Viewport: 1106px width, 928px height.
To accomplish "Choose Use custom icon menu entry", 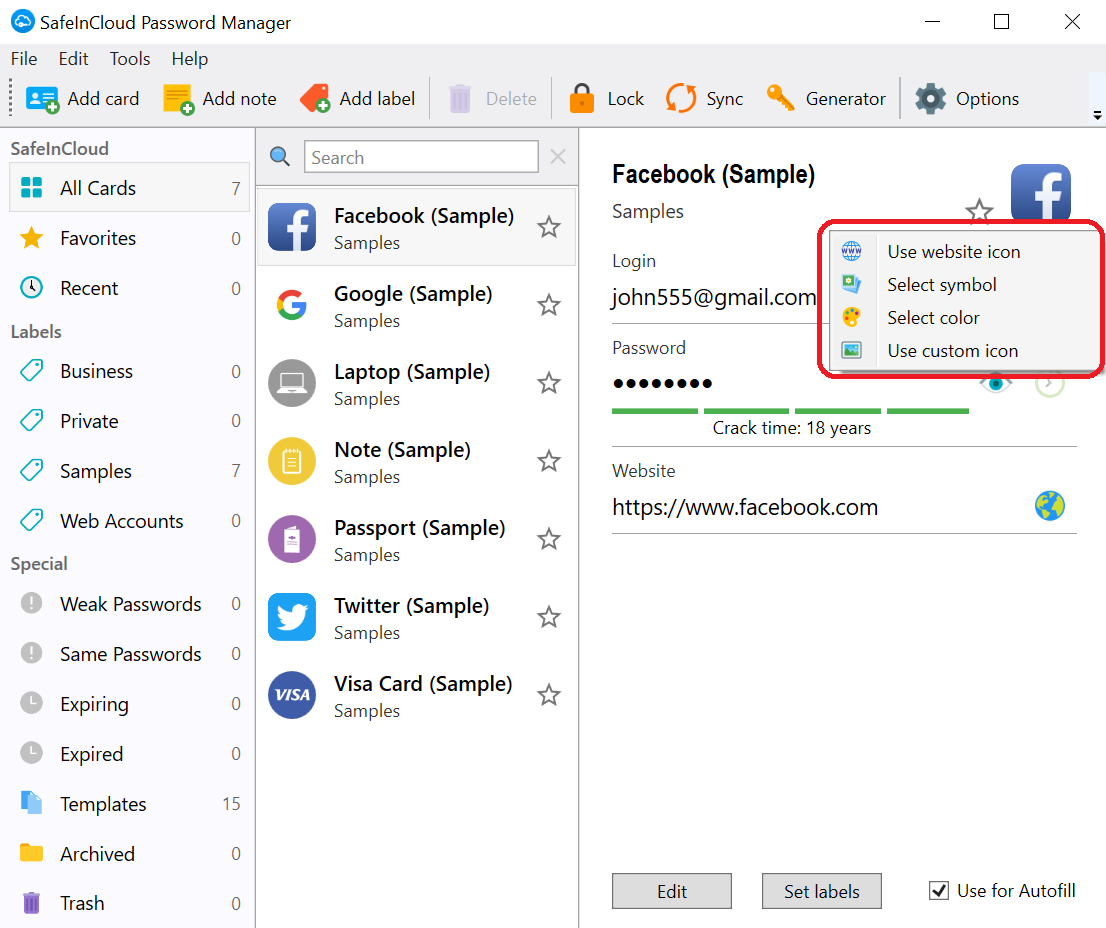I will tap(964, 351).
